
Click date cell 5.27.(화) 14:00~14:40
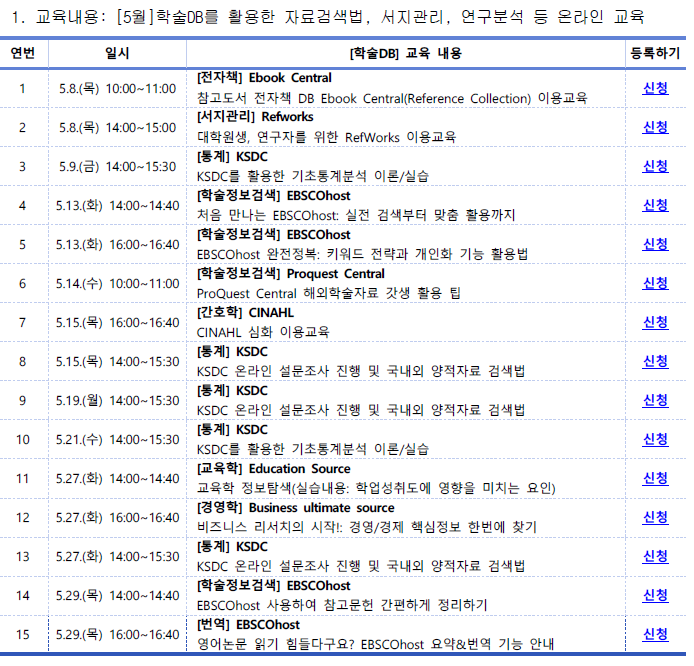117,478
